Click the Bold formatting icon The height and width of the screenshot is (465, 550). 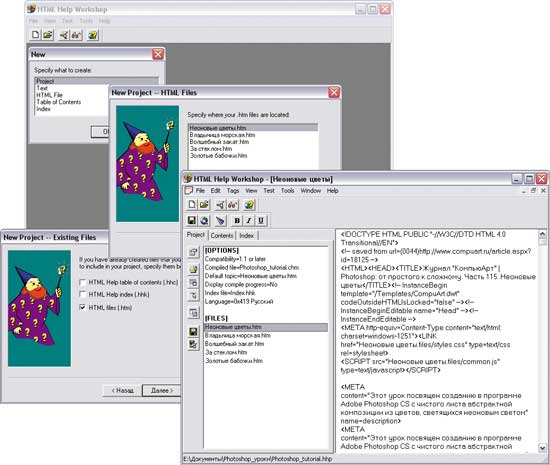coord(237,221)
